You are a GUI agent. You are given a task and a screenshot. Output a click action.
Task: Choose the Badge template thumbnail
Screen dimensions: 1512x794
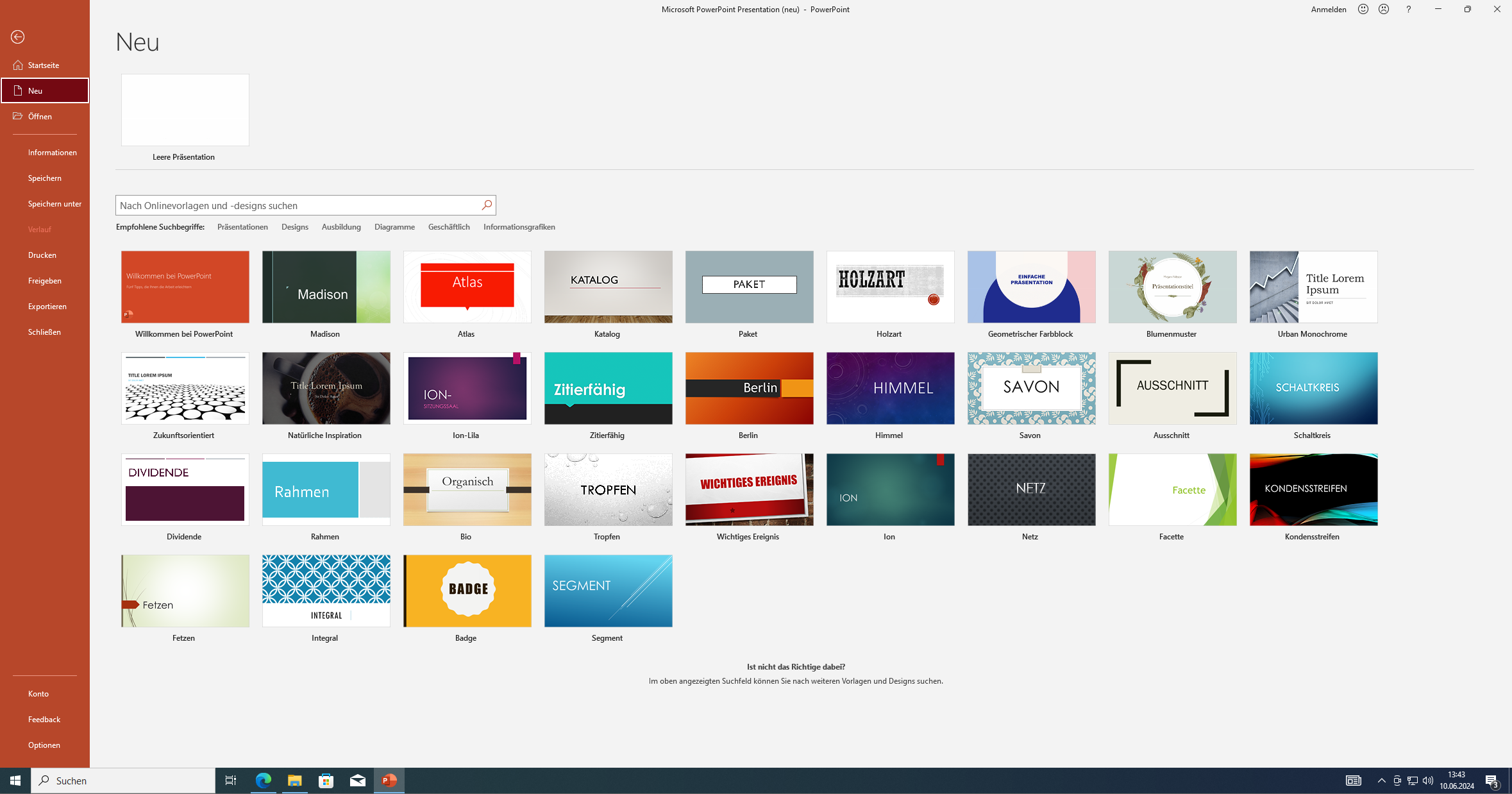[x=467, y=591]
